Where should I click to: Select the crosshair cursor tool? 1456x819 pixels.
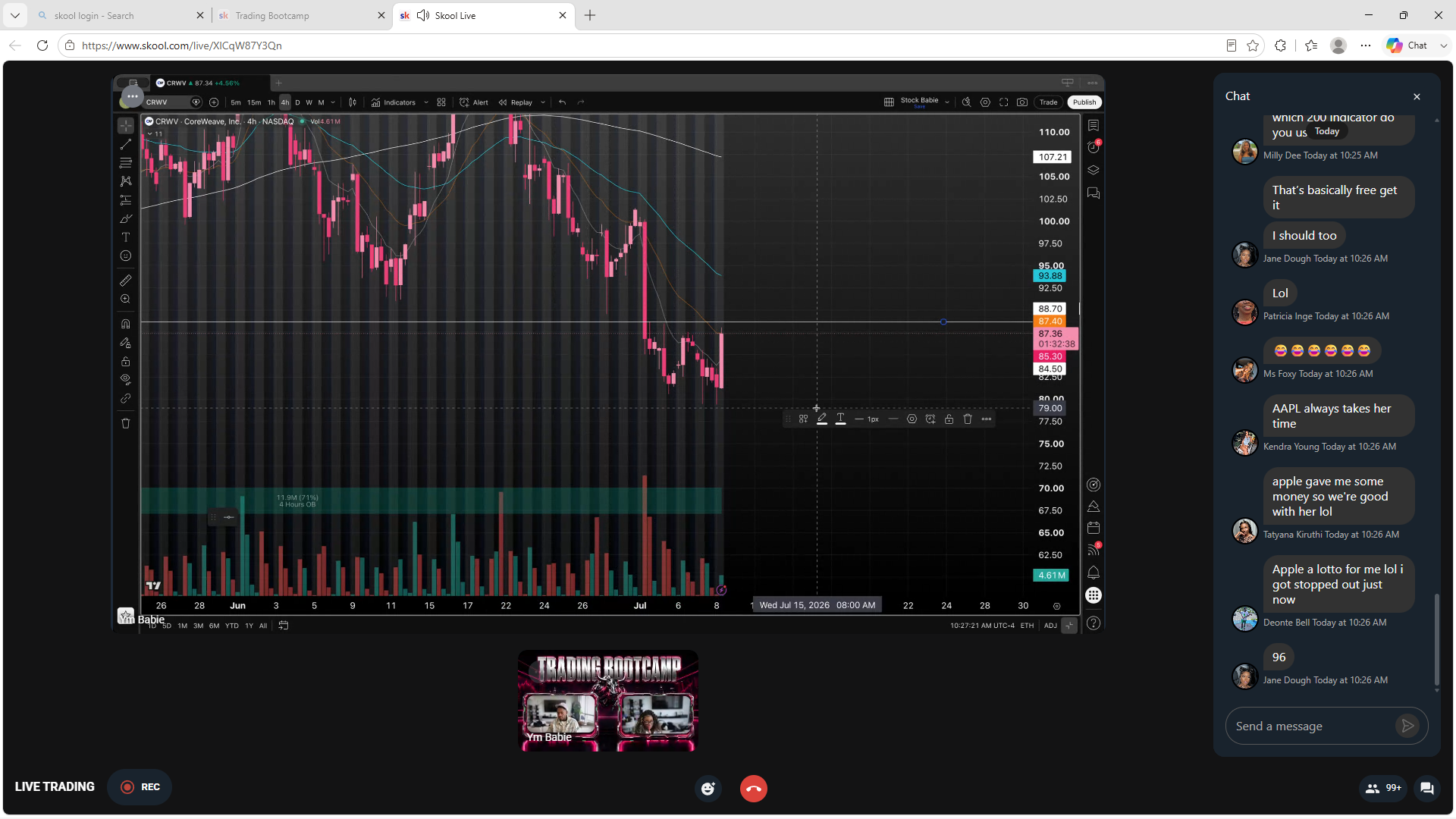click(x=126, y=125)
